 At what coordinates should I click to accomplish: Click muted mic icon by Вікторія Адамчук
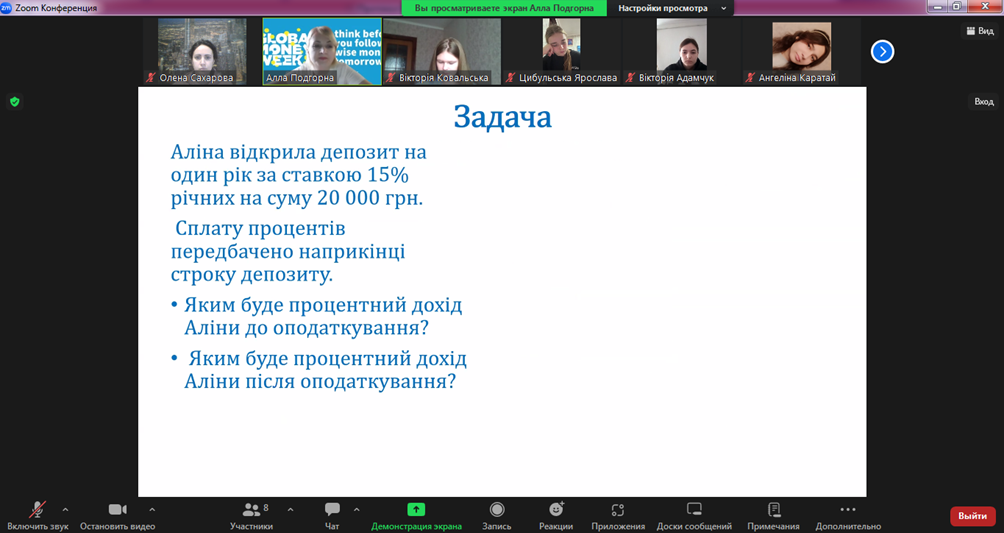coord(631,78)
